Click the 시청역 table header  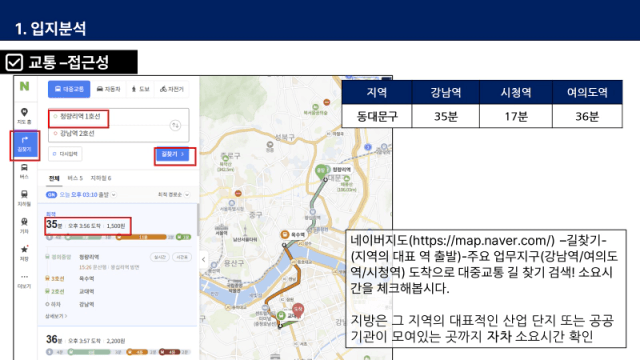tap(516, 92)
